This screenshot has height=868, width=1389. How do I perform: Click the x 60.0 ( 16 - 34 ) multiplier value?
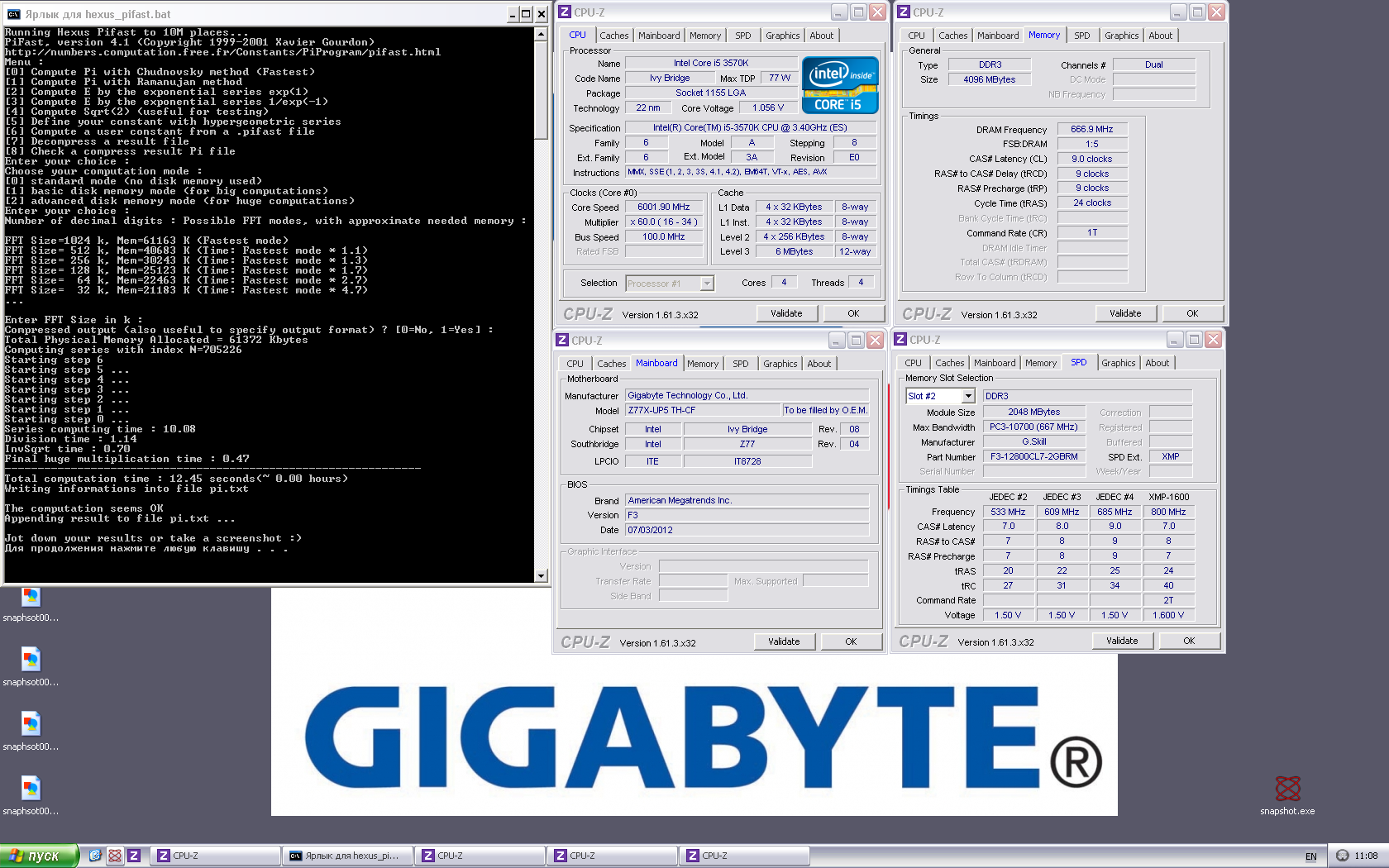(x=664, y=222)
